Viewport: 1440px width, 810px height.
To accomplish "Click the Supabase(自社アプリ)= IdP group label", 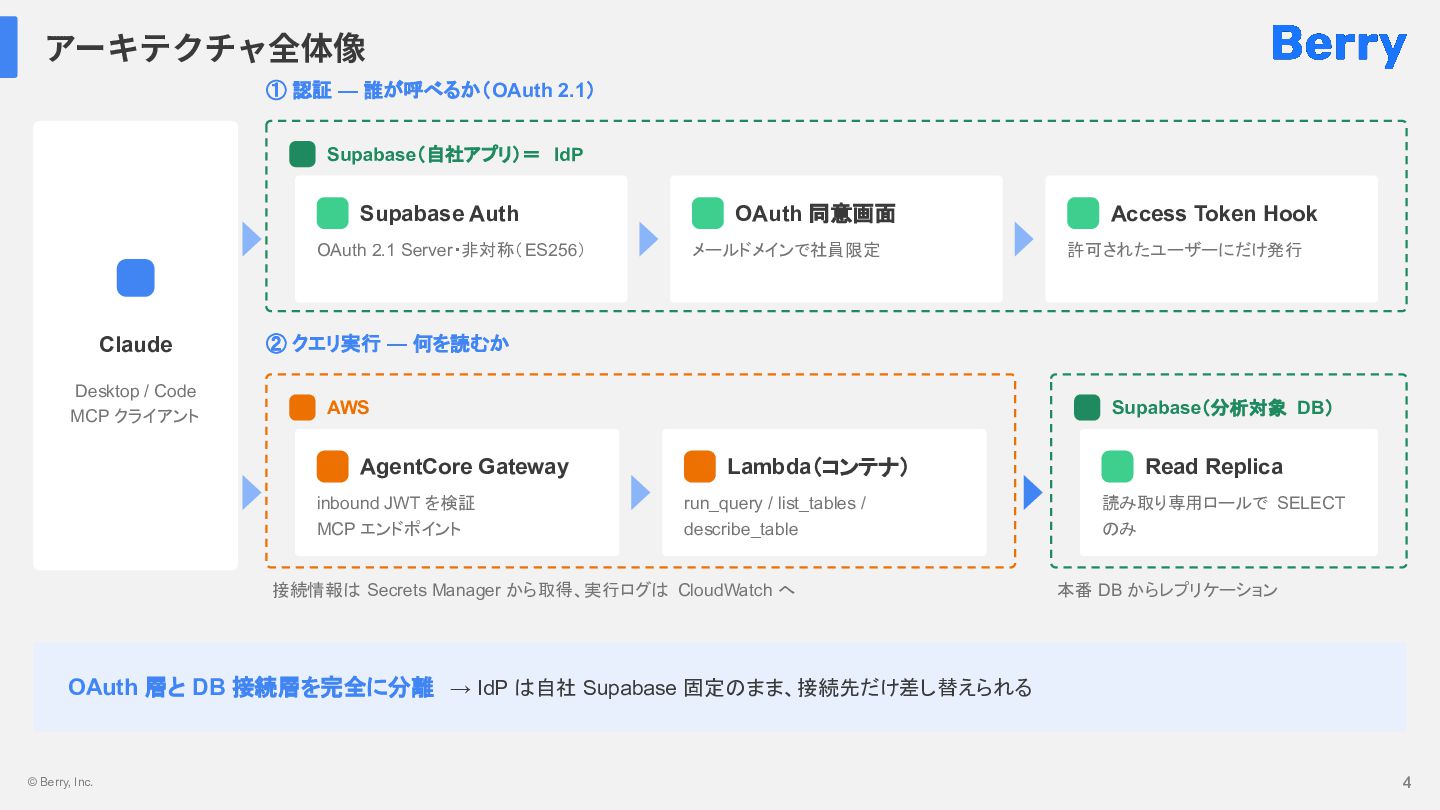I will pos(455,154).
